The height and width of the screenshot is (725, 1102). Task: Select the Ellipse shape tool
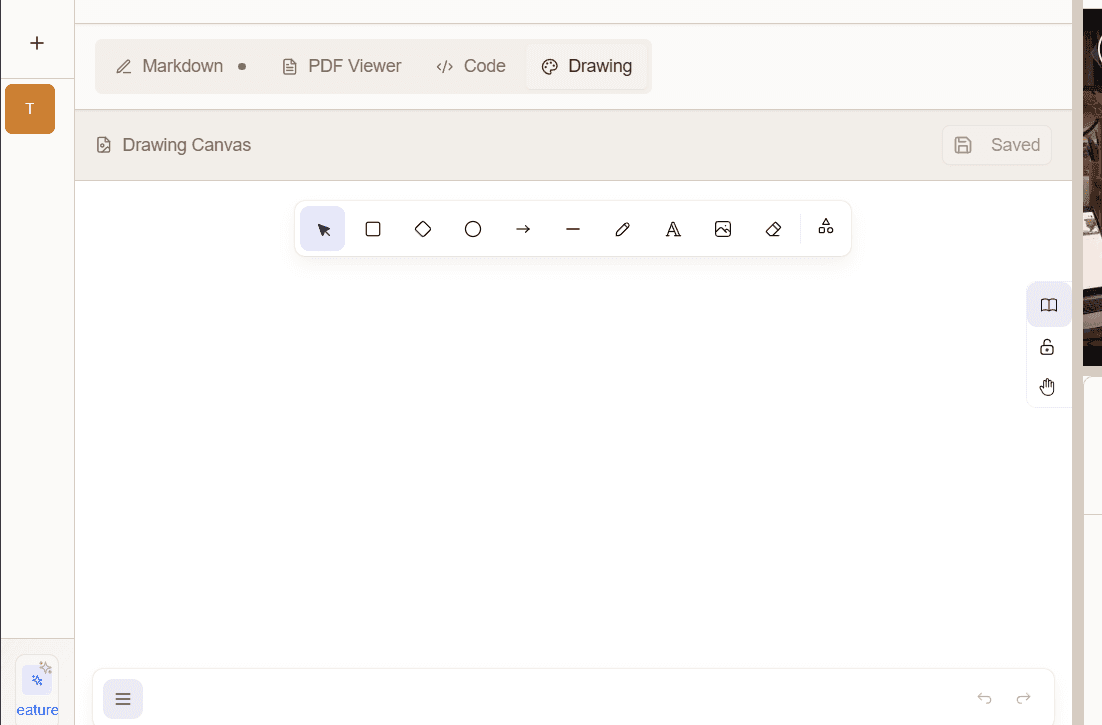pos(473,229)
